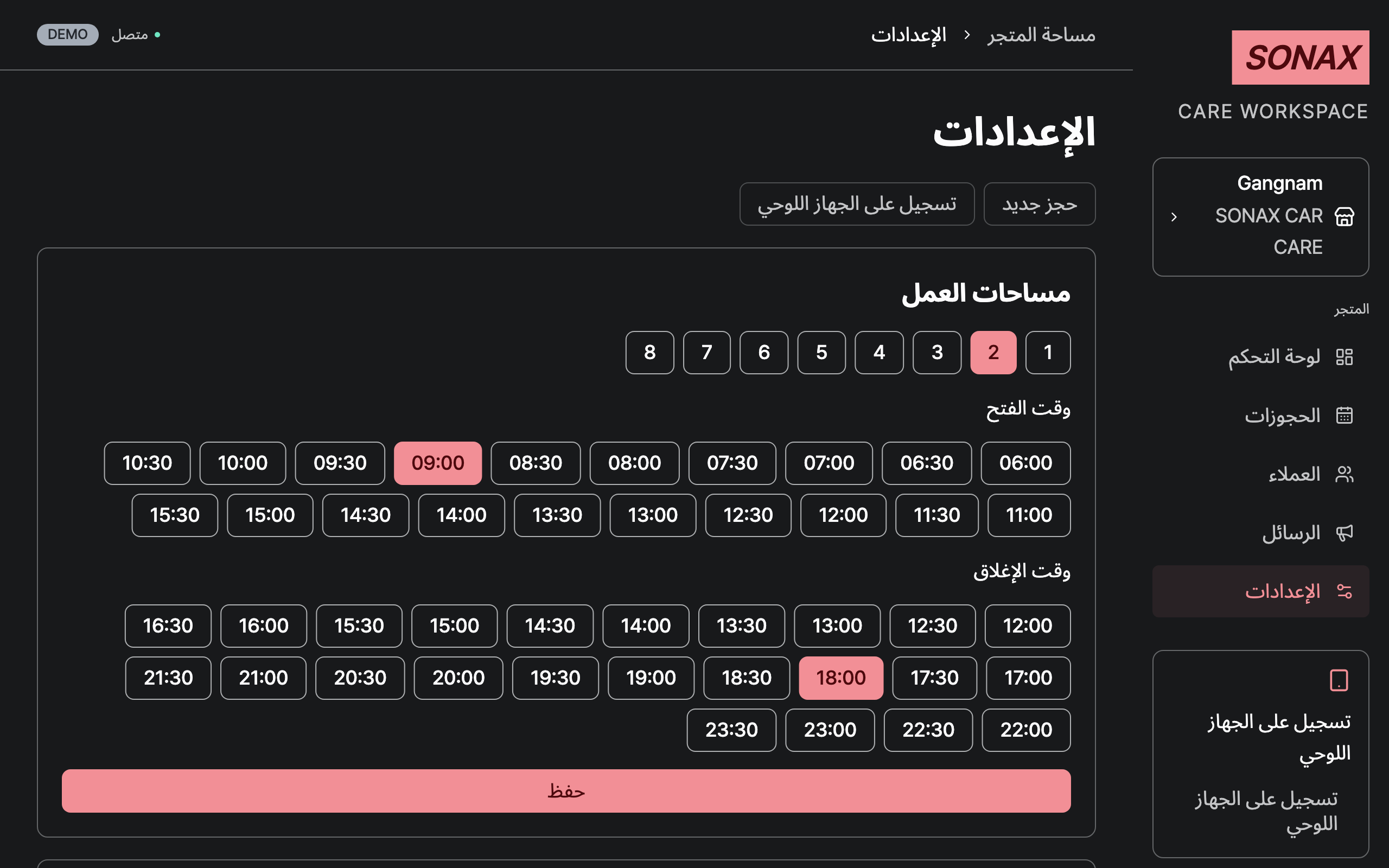The height and width of the screenshot is (868, 1389).
Task: Open العملاء from the sidebar
Action: click(x=1260, y=474)
